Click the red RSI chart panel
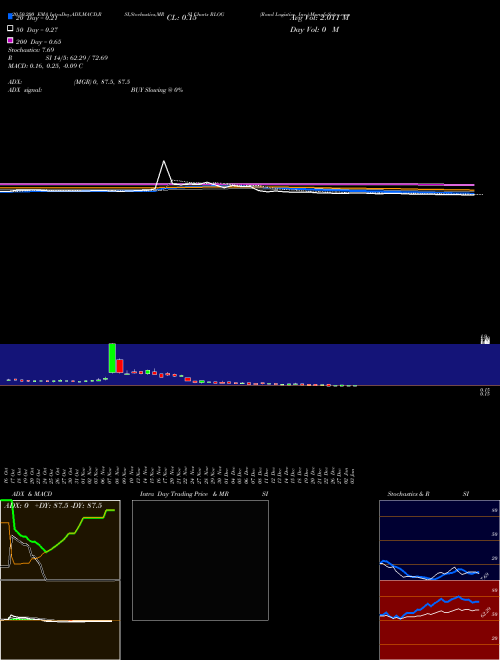The image size is (500, 660). (439, 620)
